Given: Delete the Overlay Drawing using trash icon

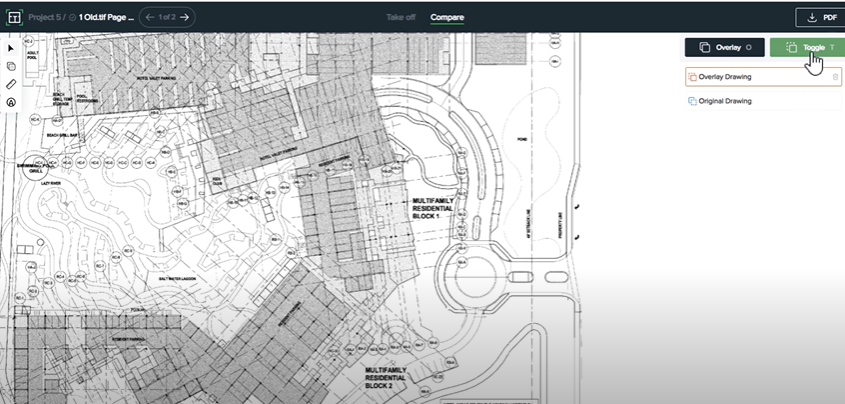Looking at the screenshot, I should 835,77.
